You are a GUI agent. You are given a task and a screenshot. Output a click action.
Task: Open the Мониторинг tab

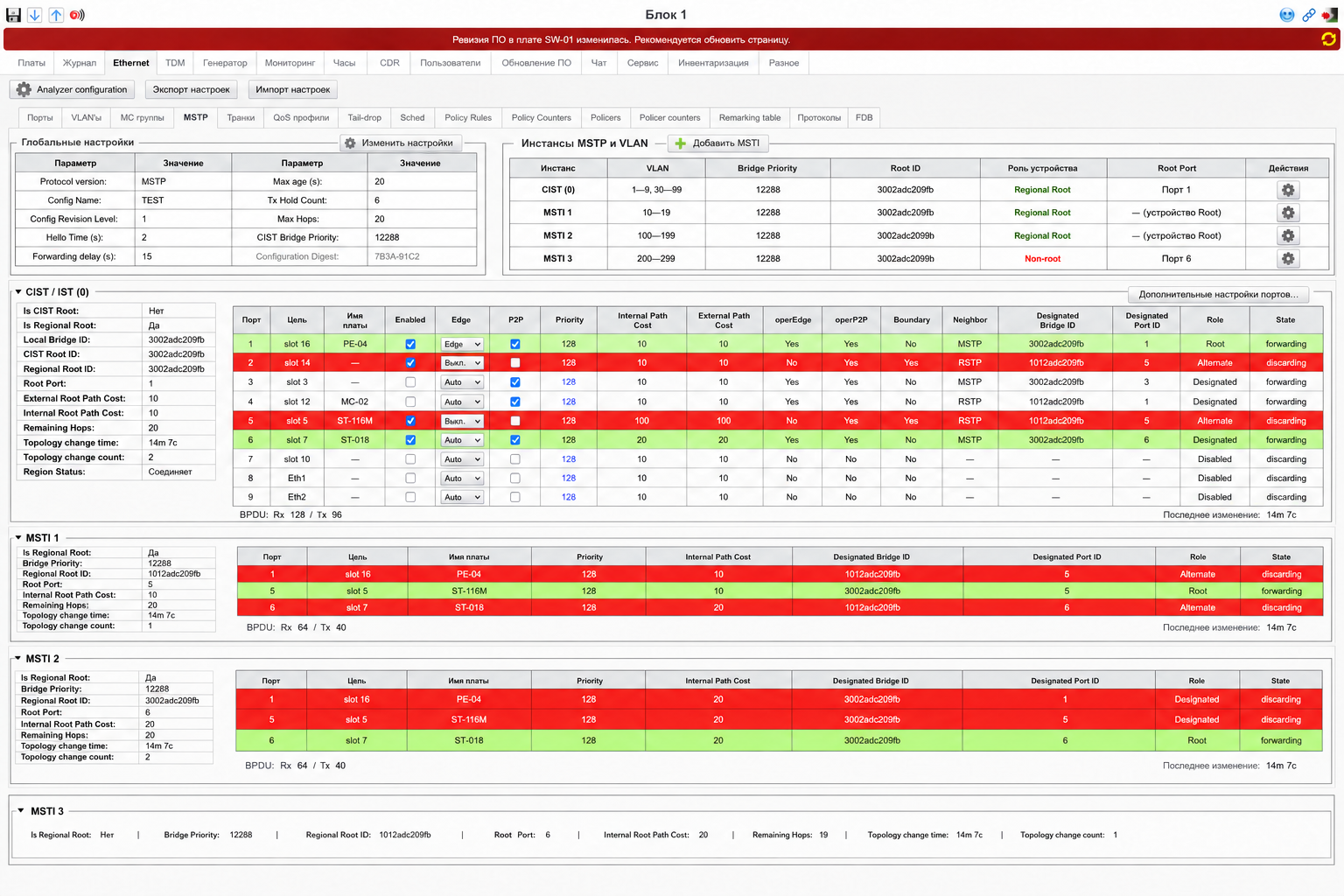tap(290, 63)
